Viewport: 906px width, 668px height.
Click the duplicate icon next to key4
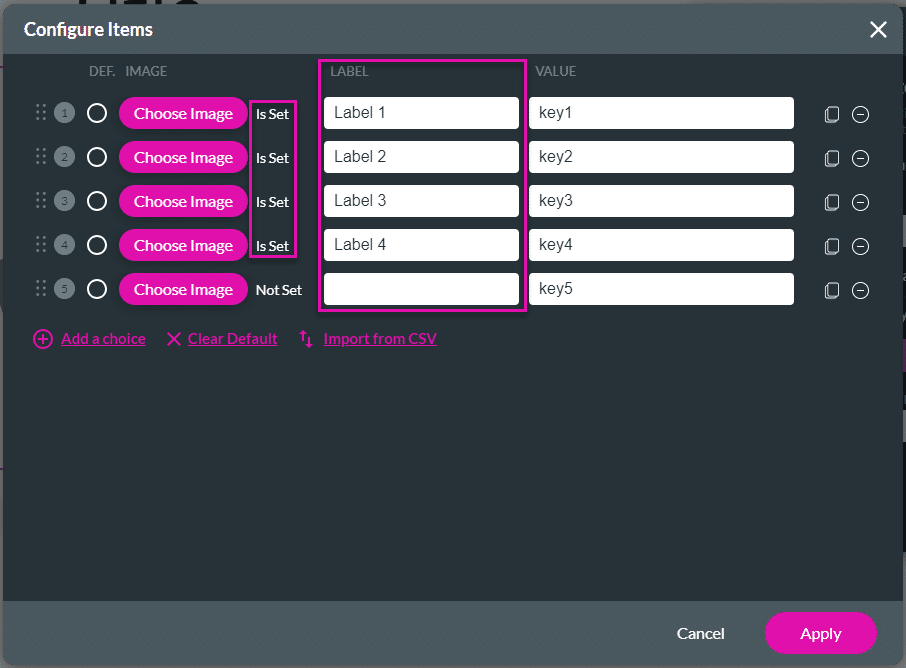[x=831, y=246]
